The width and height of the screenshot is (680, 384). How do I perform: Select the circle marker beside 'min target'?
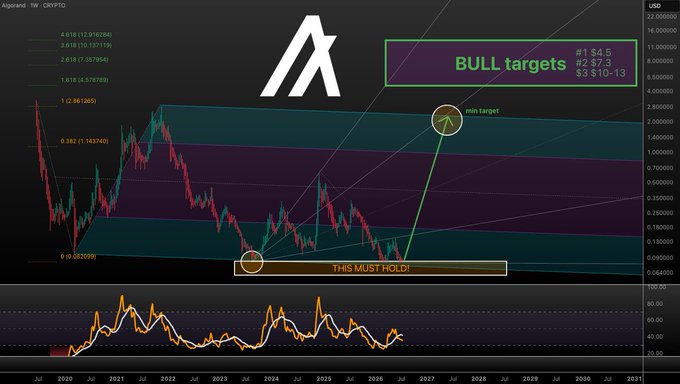tap(447, 120)
